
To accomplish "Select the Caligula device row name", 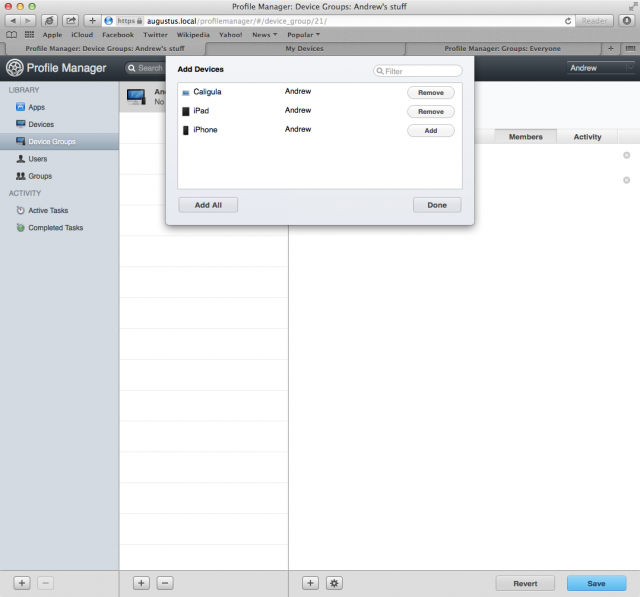I will [207, 92].
